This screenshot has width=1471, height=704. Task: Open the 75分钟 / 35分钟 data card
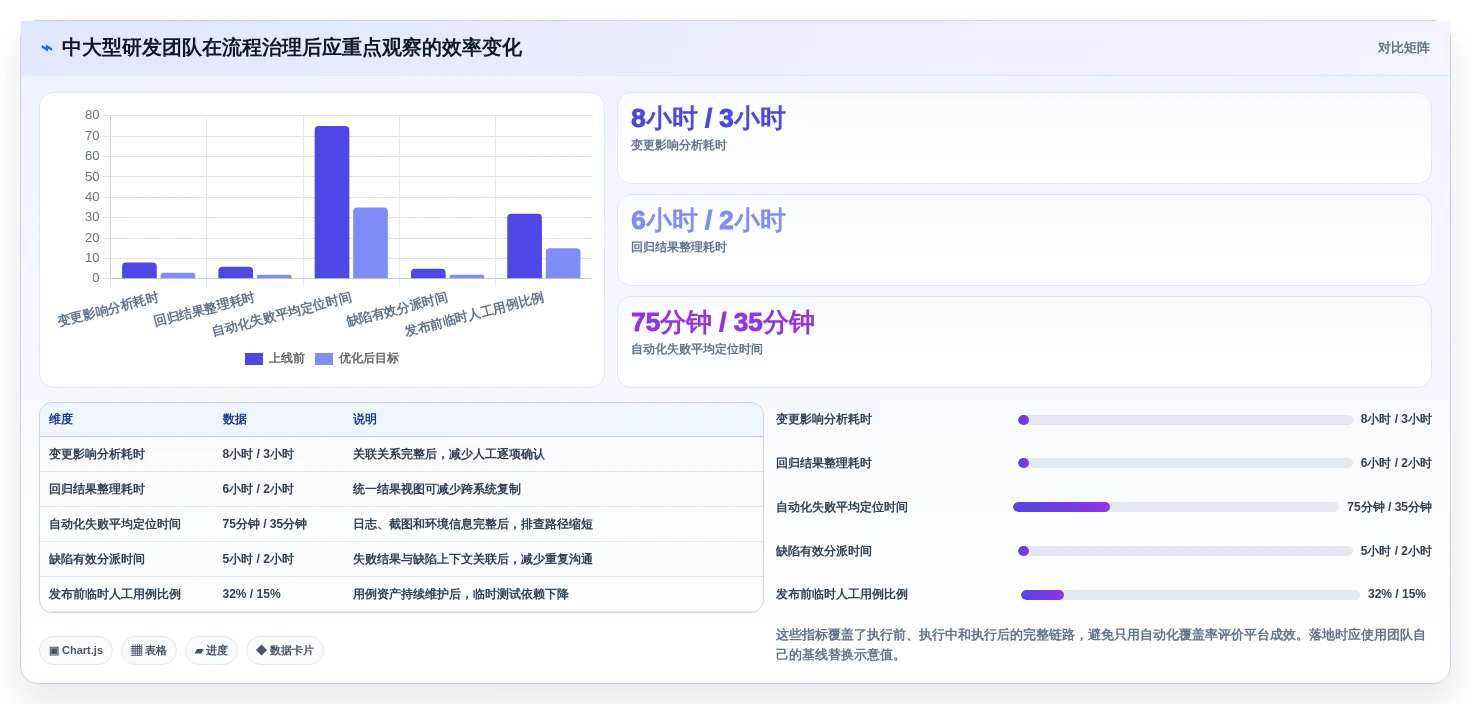point(1024,342)
